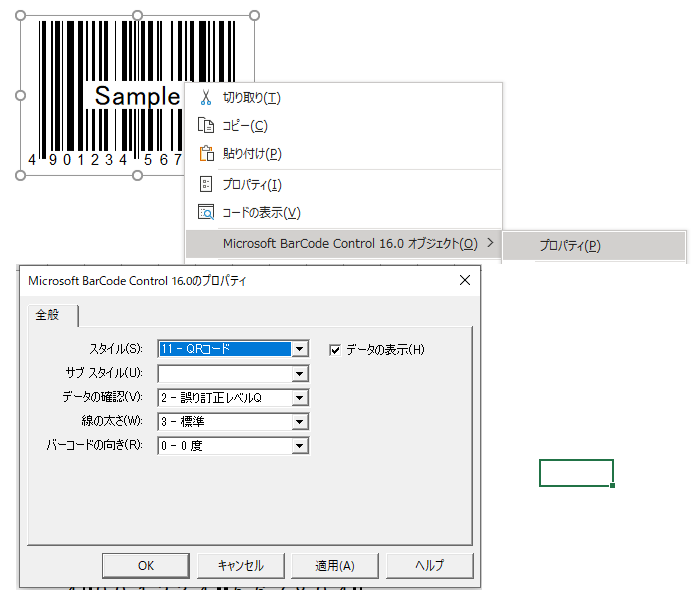Viewport: 694px width, 610px height.
Task: Open the 線の太さ(W) dropdown arrow
Action: [x=300, y=421]
